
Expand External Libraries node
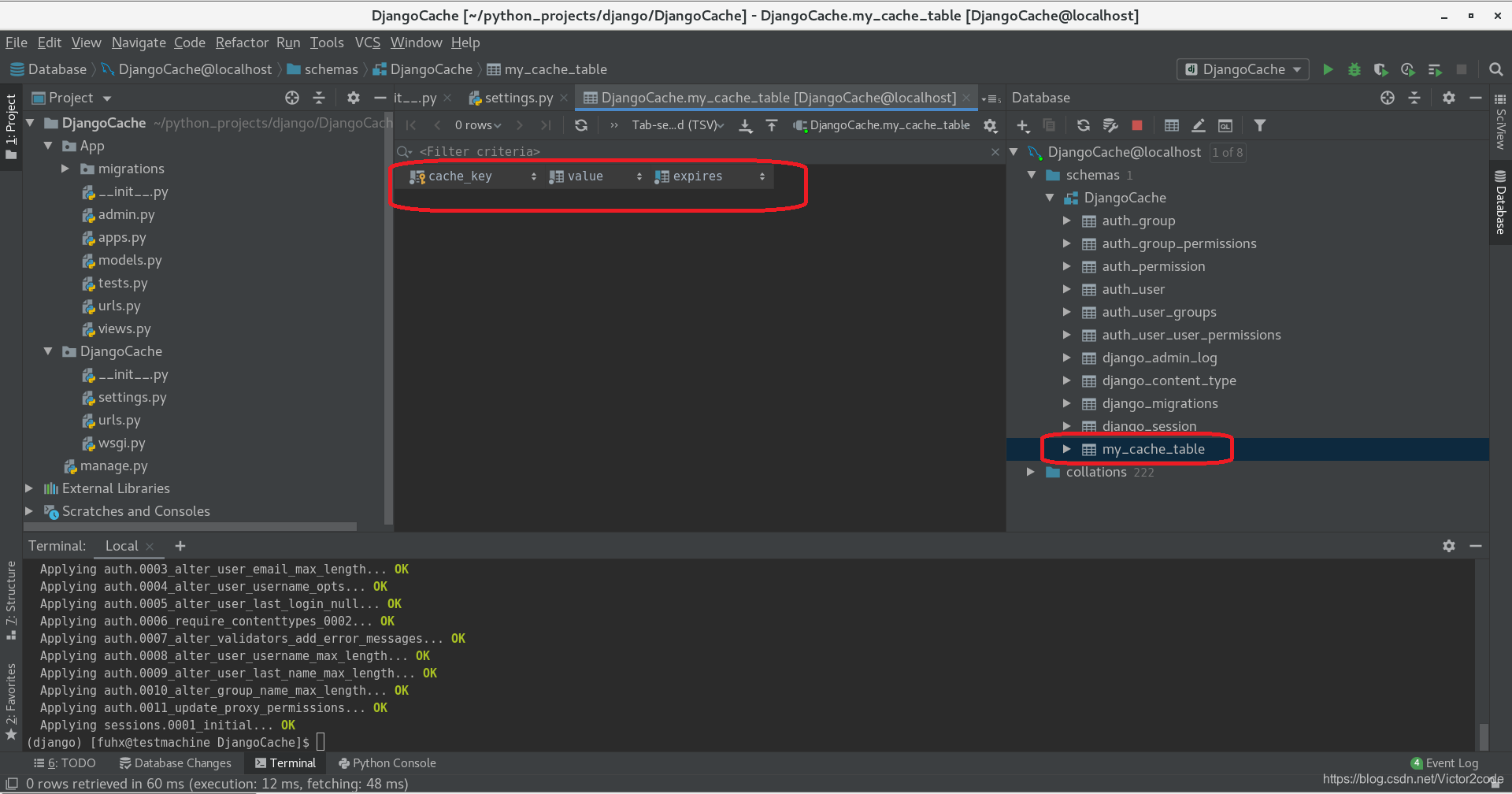click(30, 488)
